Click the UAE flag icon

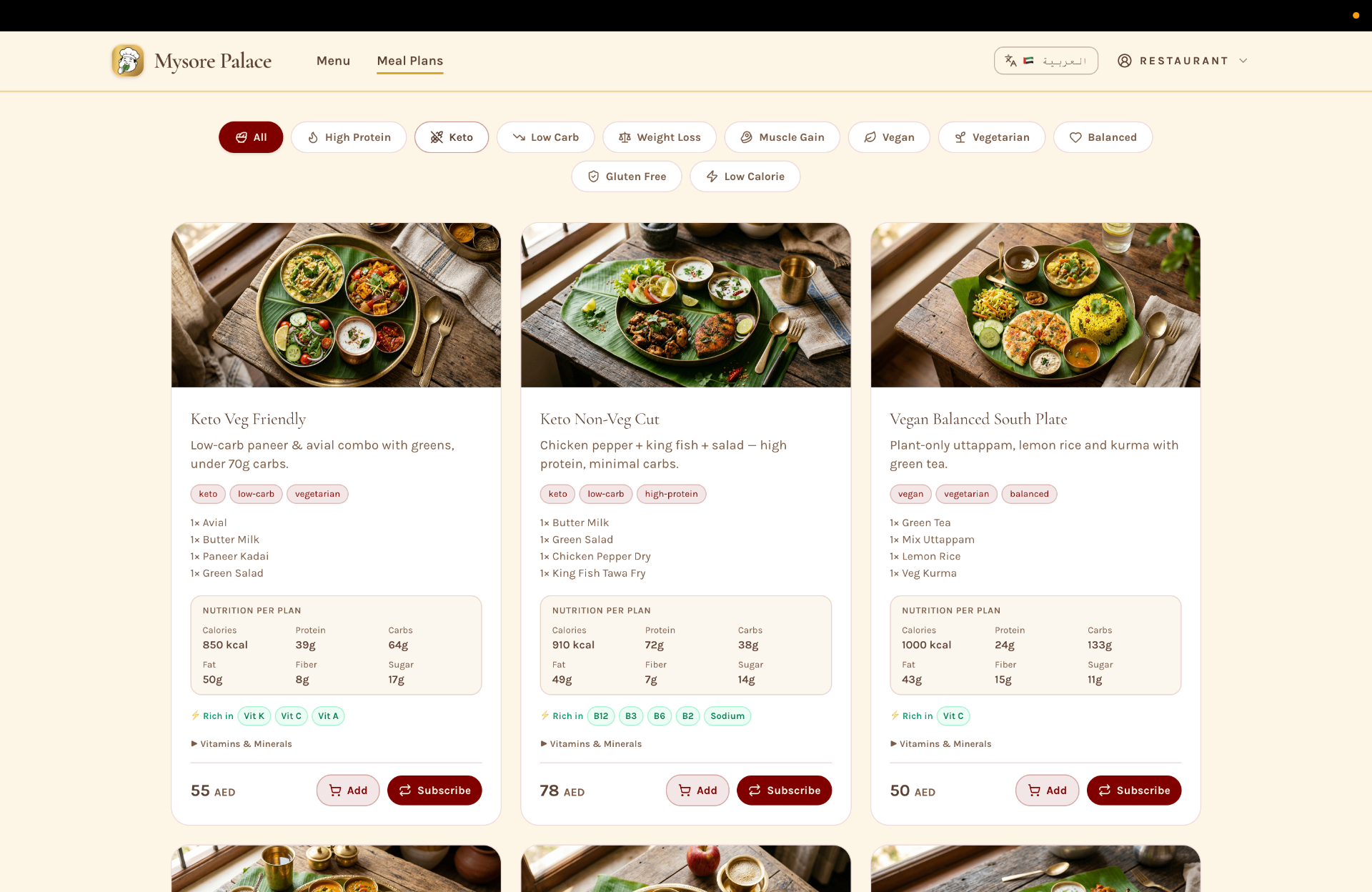(x=1028, y=61)
